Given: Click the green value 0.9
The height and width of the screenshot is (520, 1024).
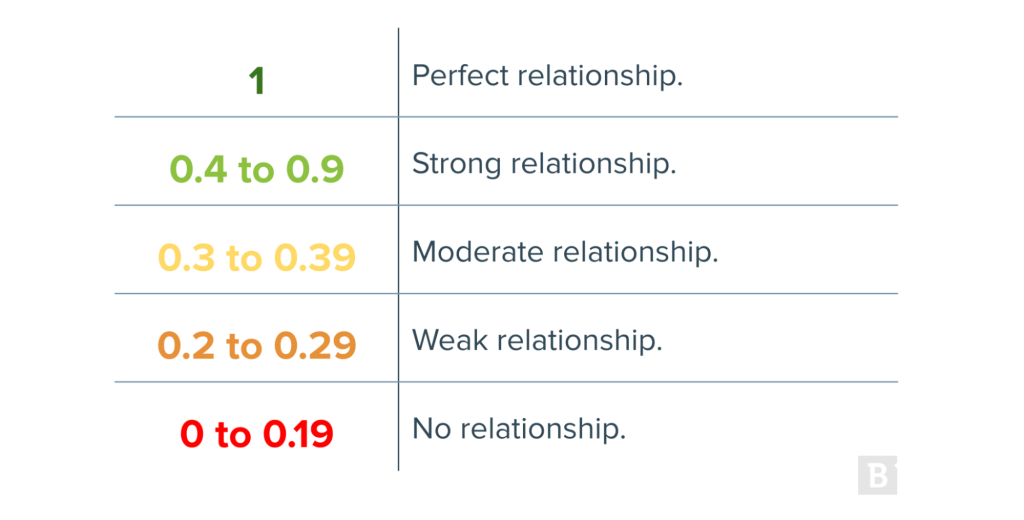Looking at the screenshot, I should click(315, 170).
